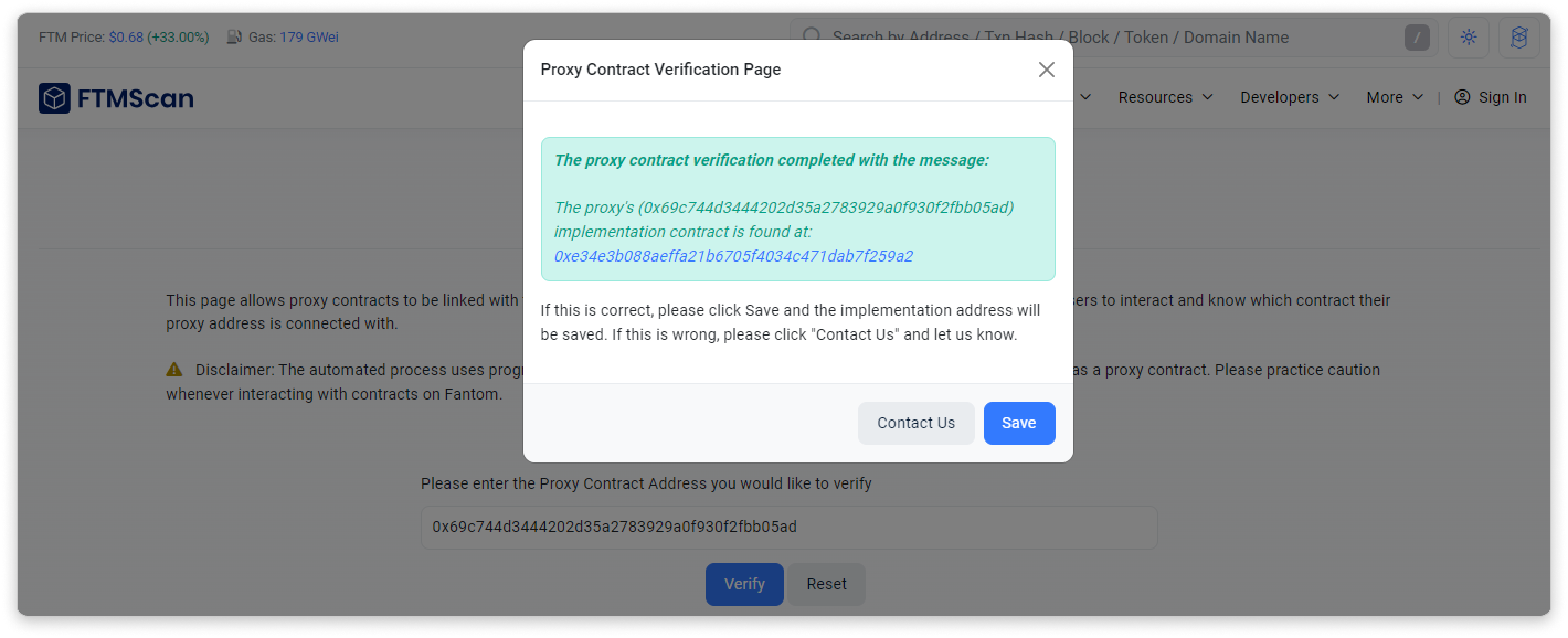
Task: Expand the More dropdown menu
Action: pos(1394,97)
